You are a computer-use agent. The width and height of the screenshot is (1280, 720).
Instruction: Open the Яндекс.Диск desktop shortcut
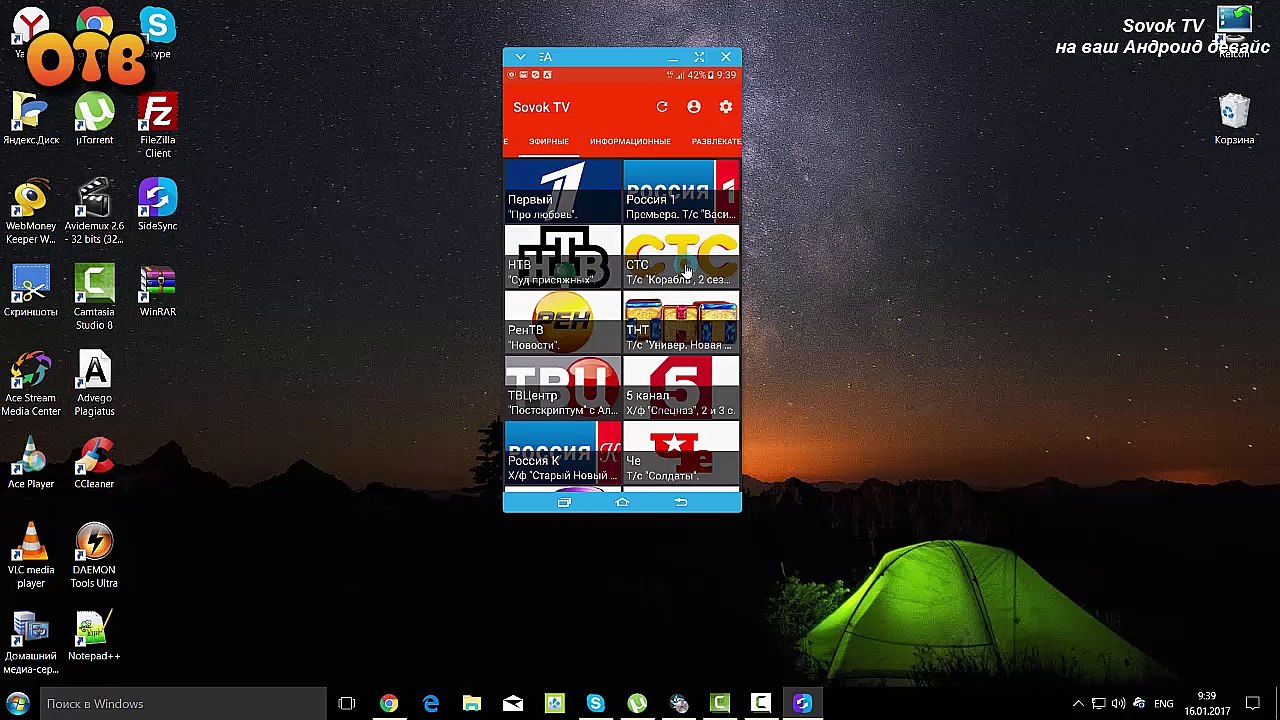coord(31,119)
